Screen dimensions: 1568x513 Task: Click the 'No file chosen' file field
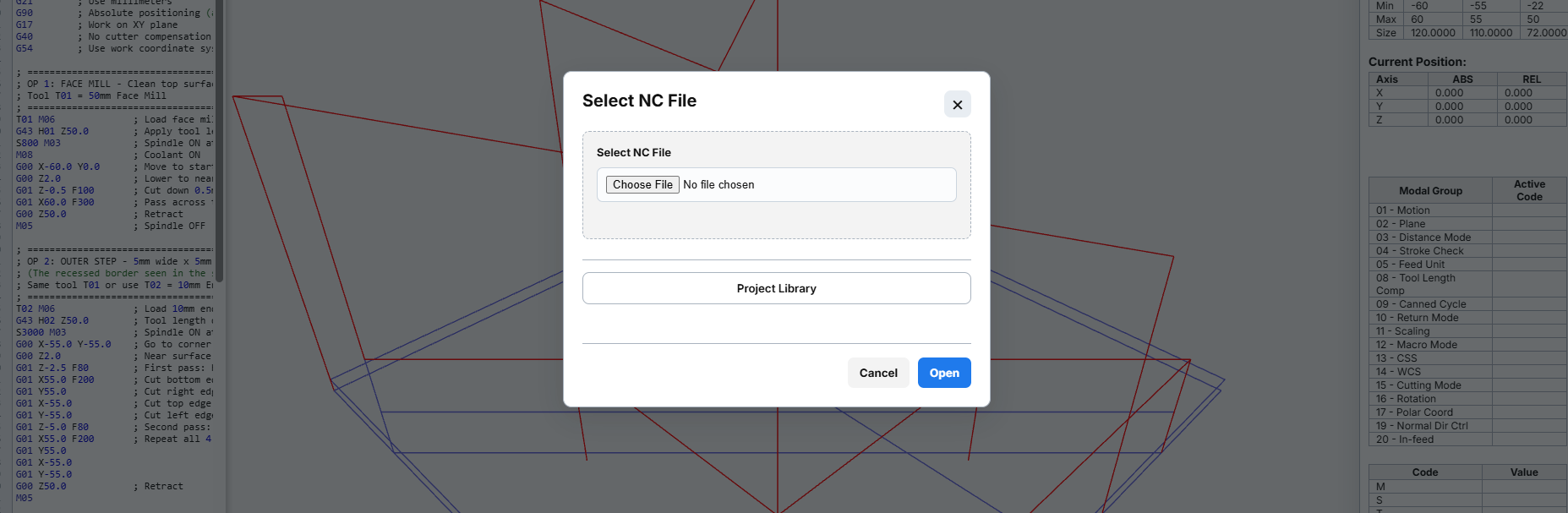tap(776, 184)
